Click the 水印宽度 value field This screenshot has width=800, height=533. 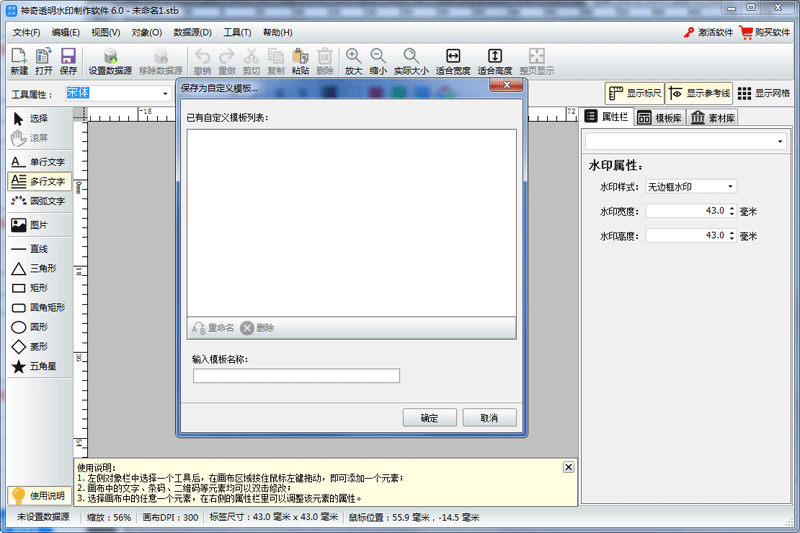tap(686, 211)
